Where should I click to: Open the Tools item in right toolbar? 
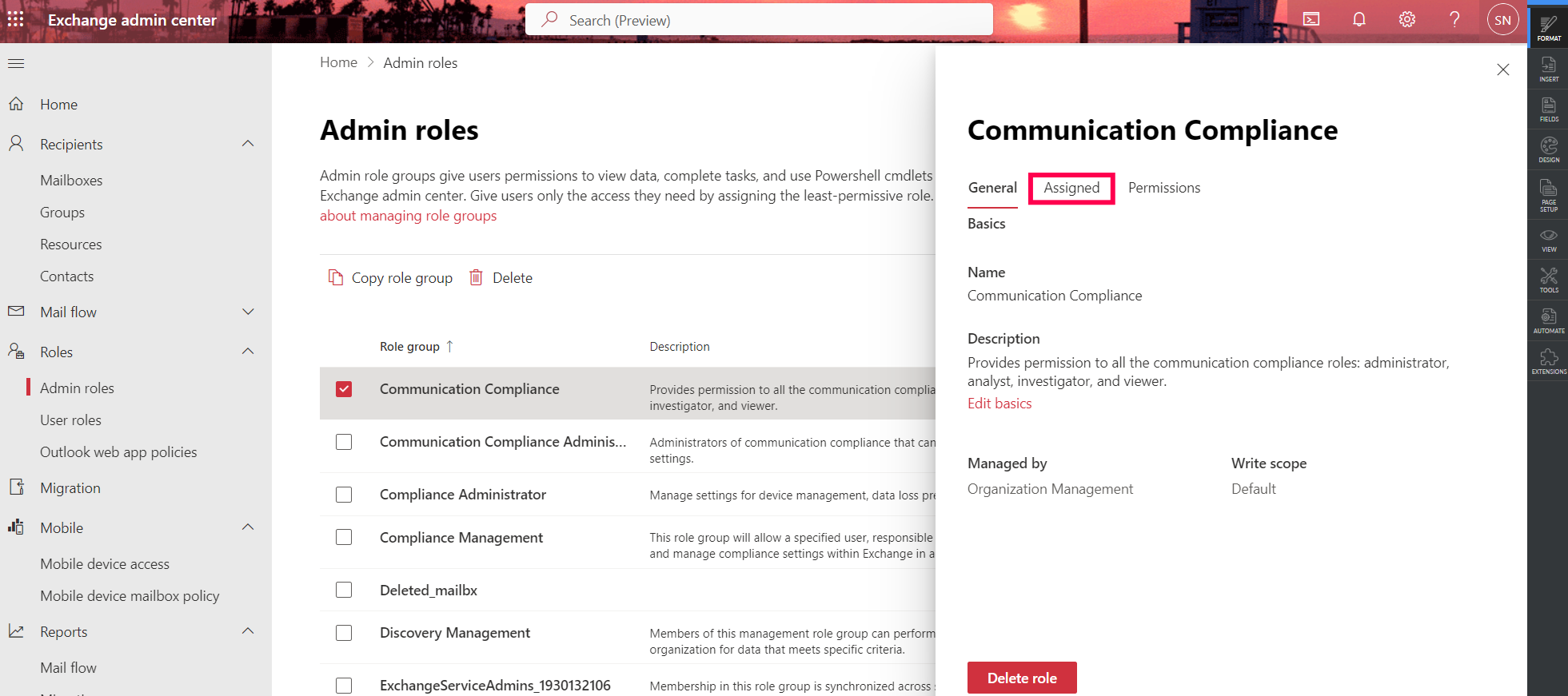click(1549, 280)
